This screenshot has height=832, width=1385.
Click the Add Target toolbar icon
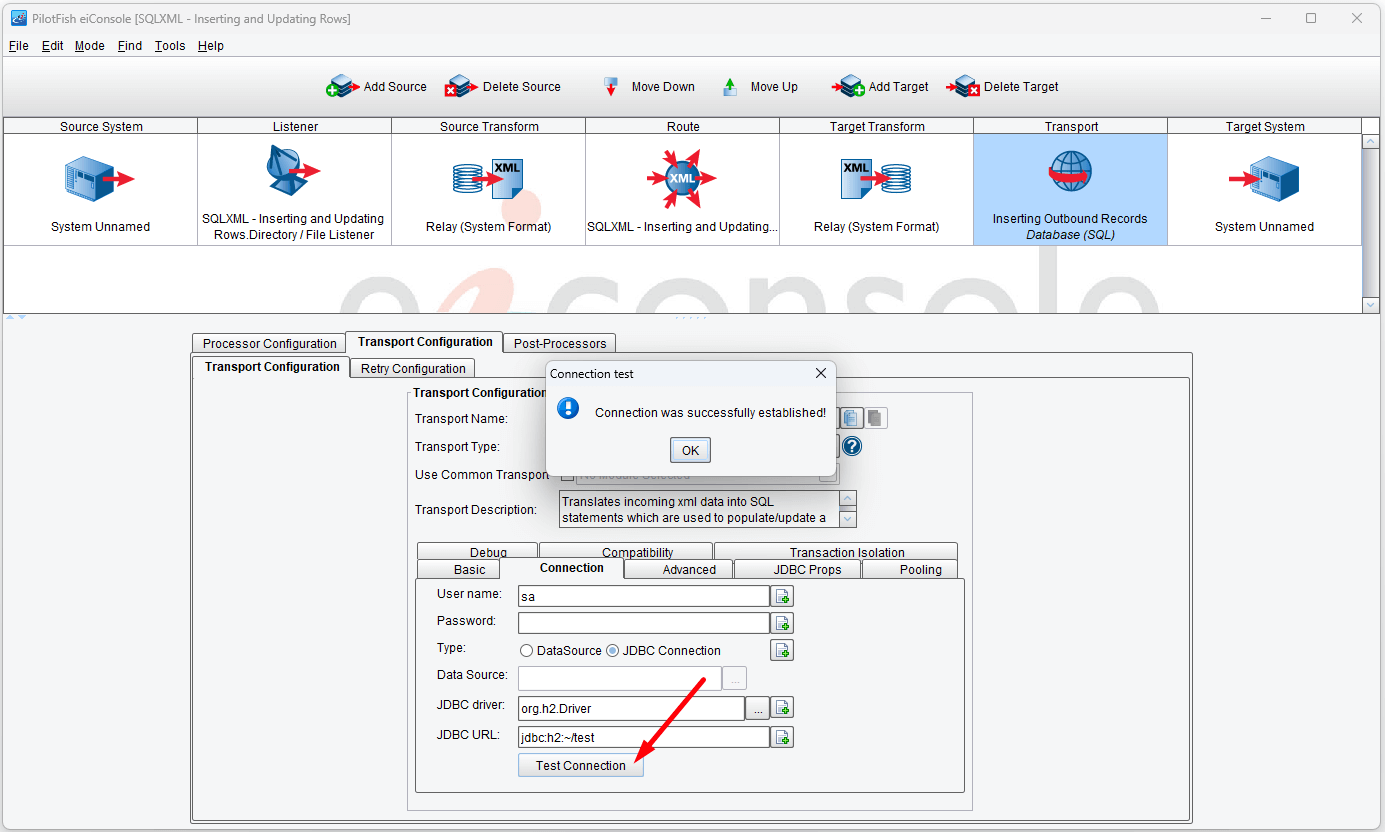pyautogui.click(x=848, y=87)
